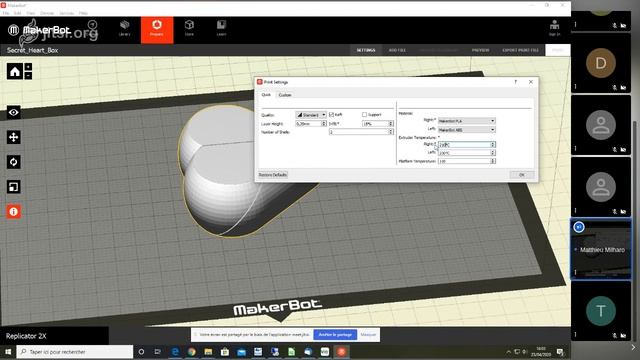The height and width of the screenshot is (360, 640).
Task: Click the help question mark in Print Settings
Action: (516, 82)
